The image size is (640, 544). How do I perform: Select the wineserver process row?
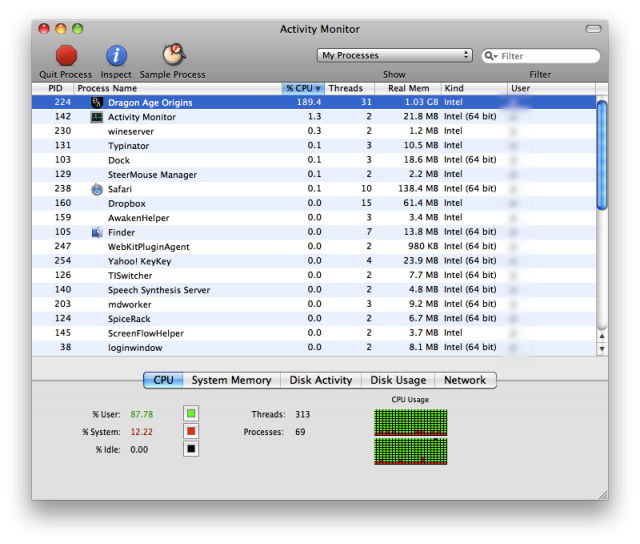[x=314, y=131]
